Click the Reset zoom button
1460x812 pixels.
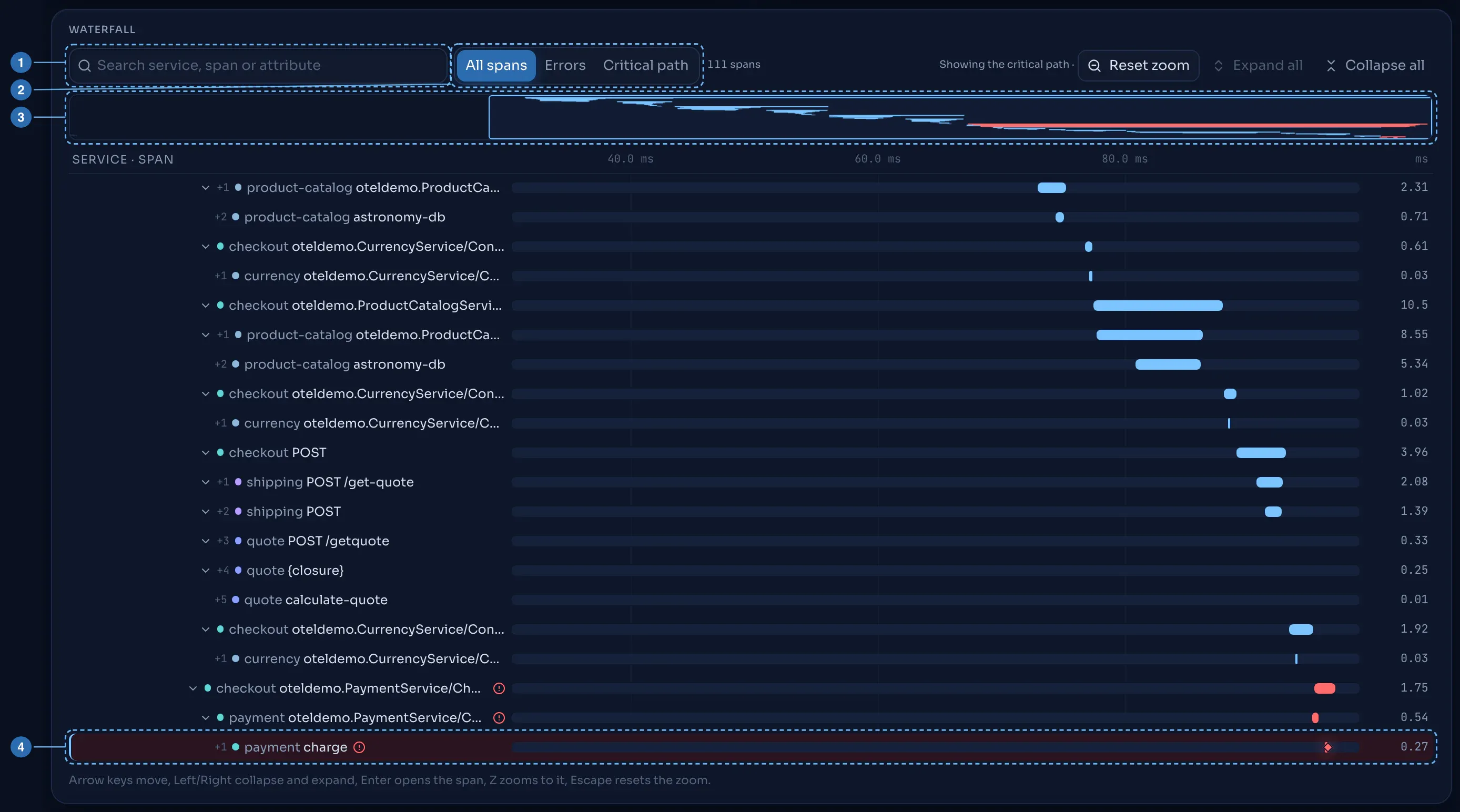[1138, 66]
